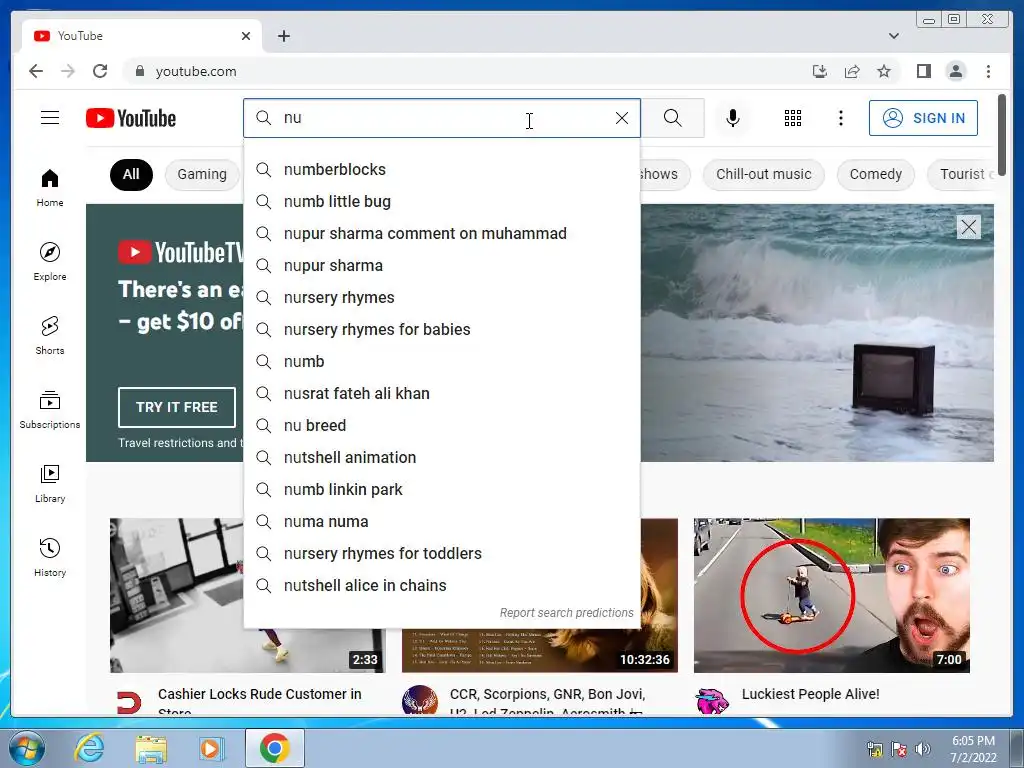Choose the 'nu breed' suggestion
Image resolution: width=1024 pixels, height=768 pixels.
pos(442,426)
